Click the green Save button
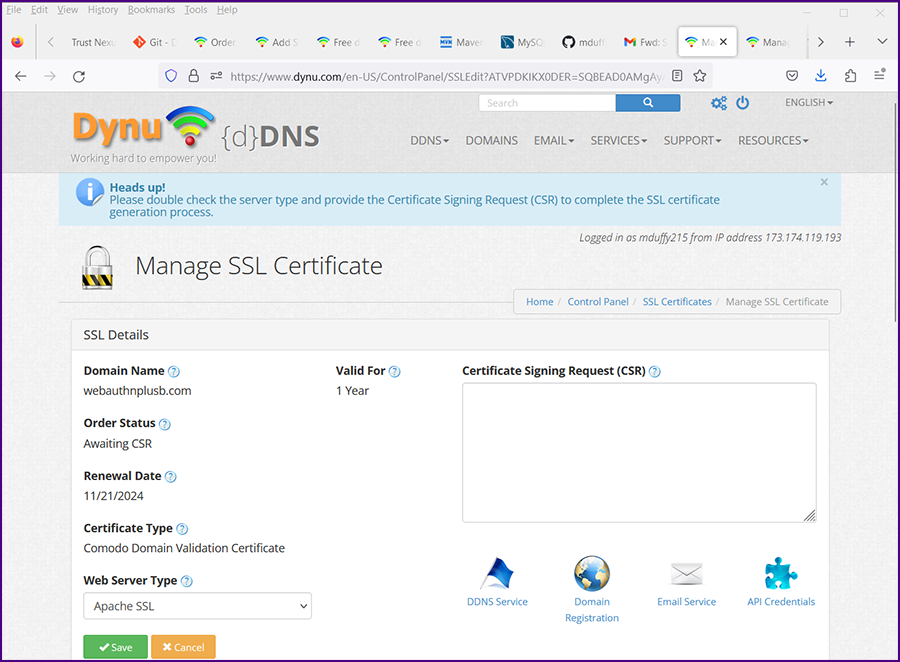Screen dimensions: 900x662 point(115,647)
